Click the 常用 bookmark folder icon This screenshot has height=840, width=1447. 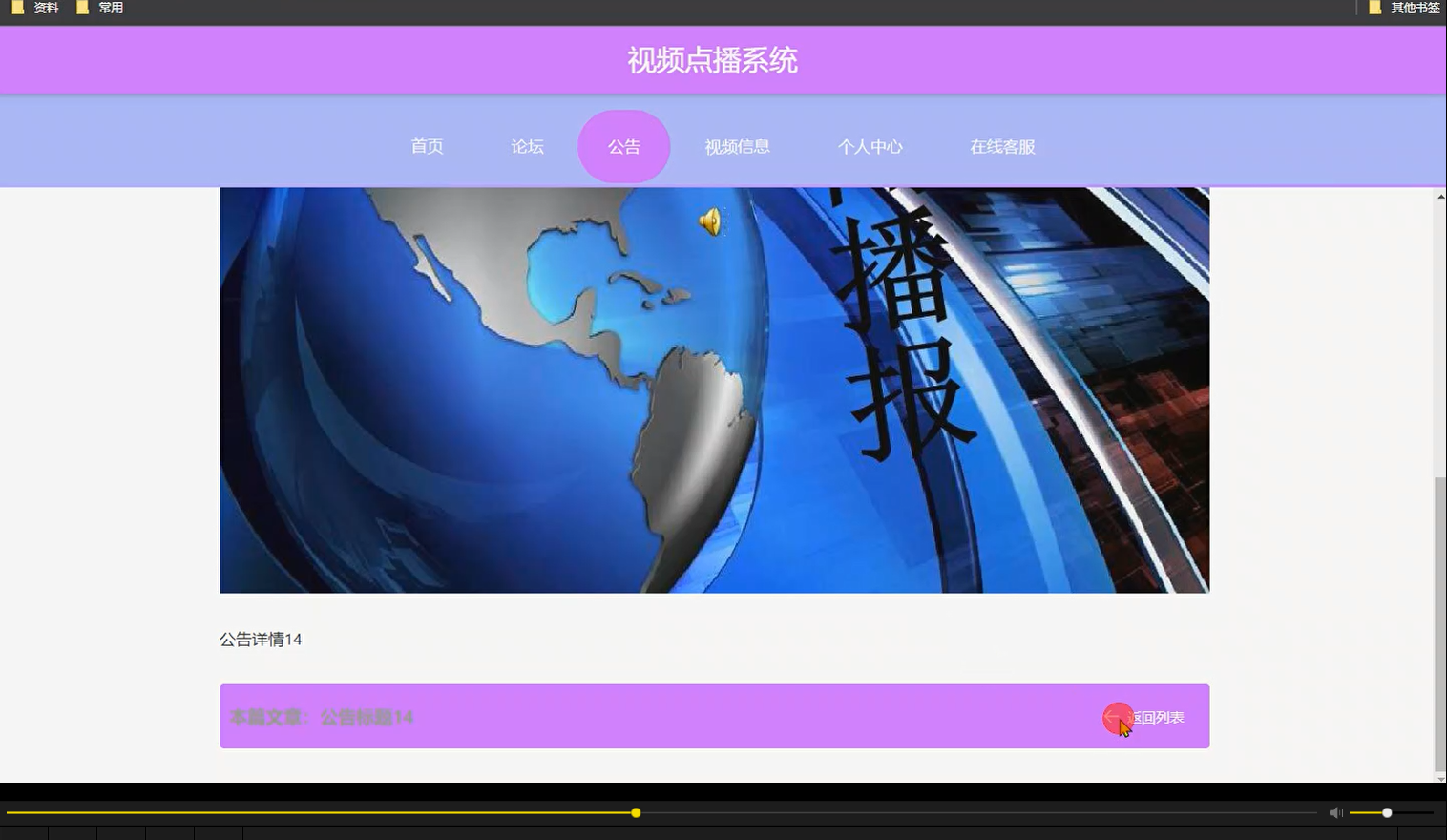click(82, 7)
